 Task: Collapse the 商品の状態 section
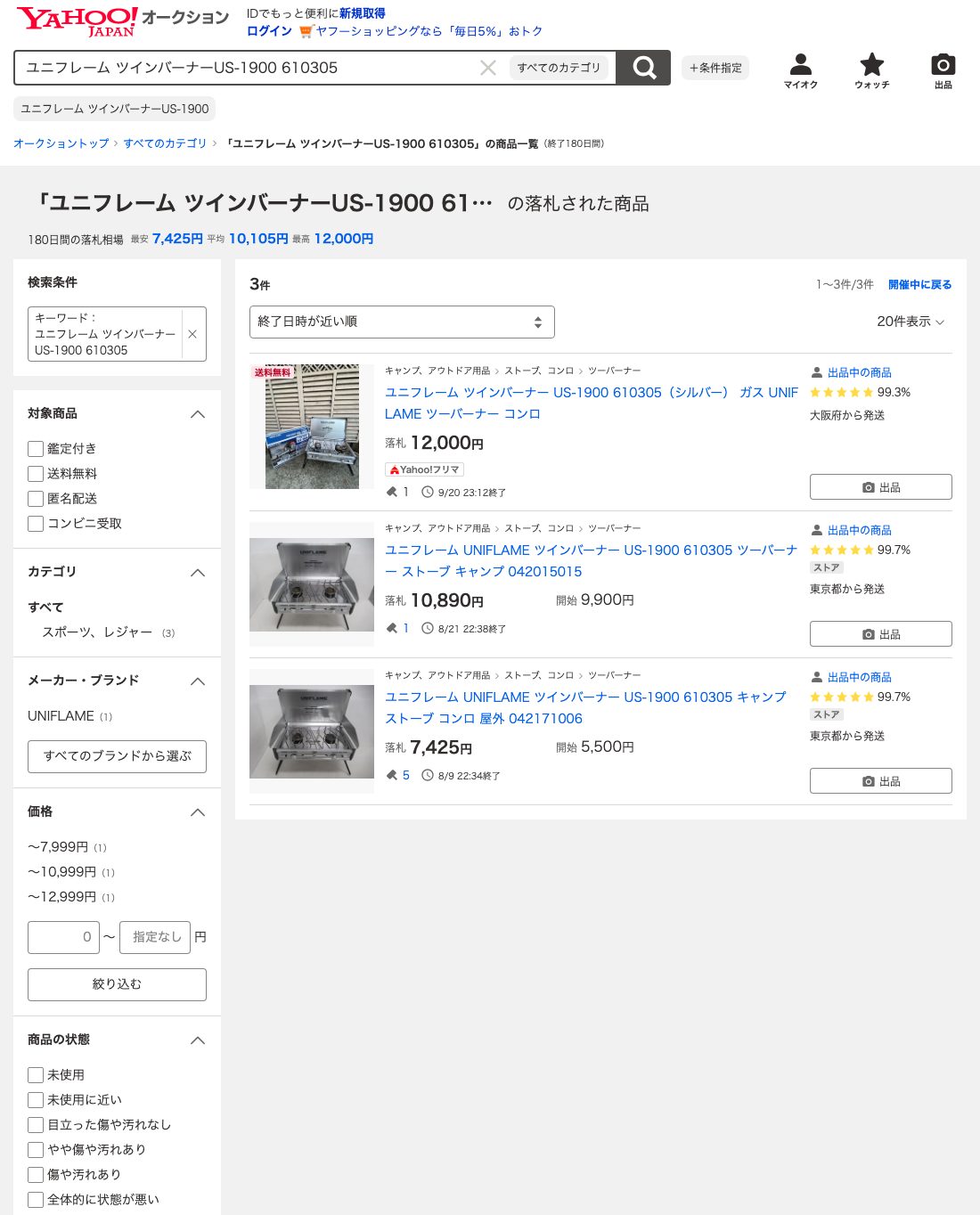[198, 1040]
